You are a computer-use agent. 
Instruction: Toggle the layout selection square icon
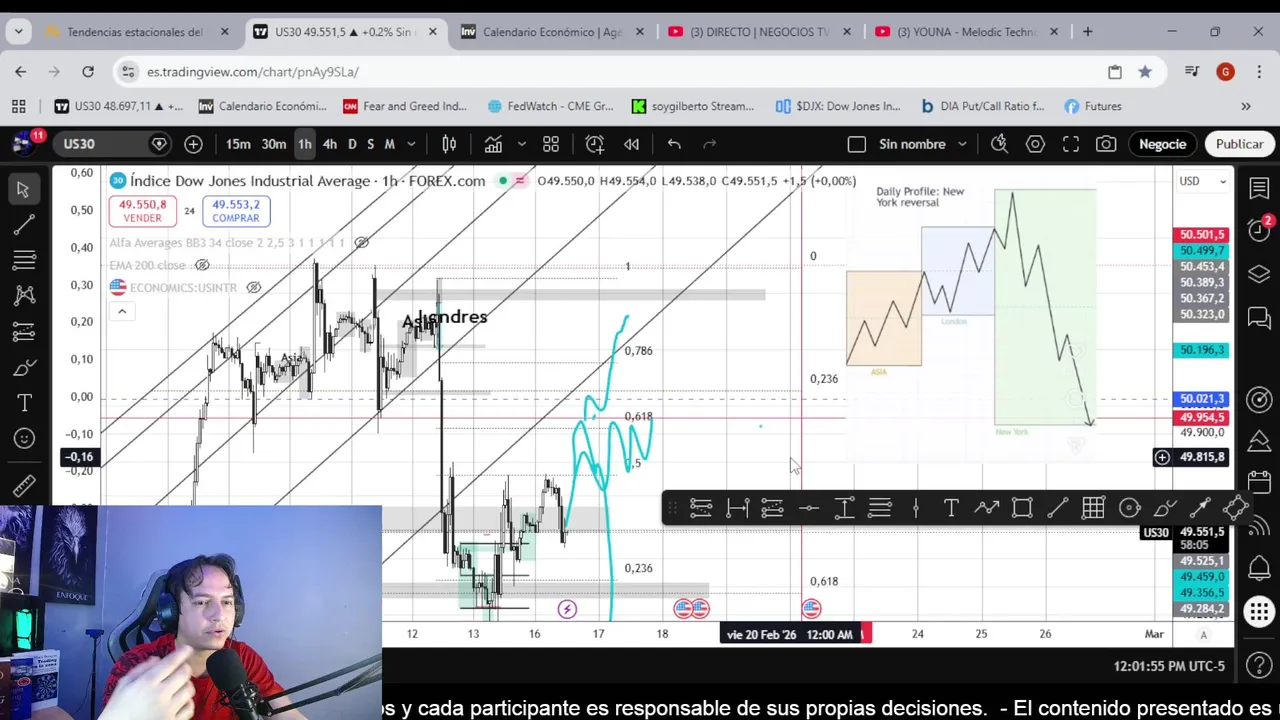pyautogui.click(x=856, y=144)
